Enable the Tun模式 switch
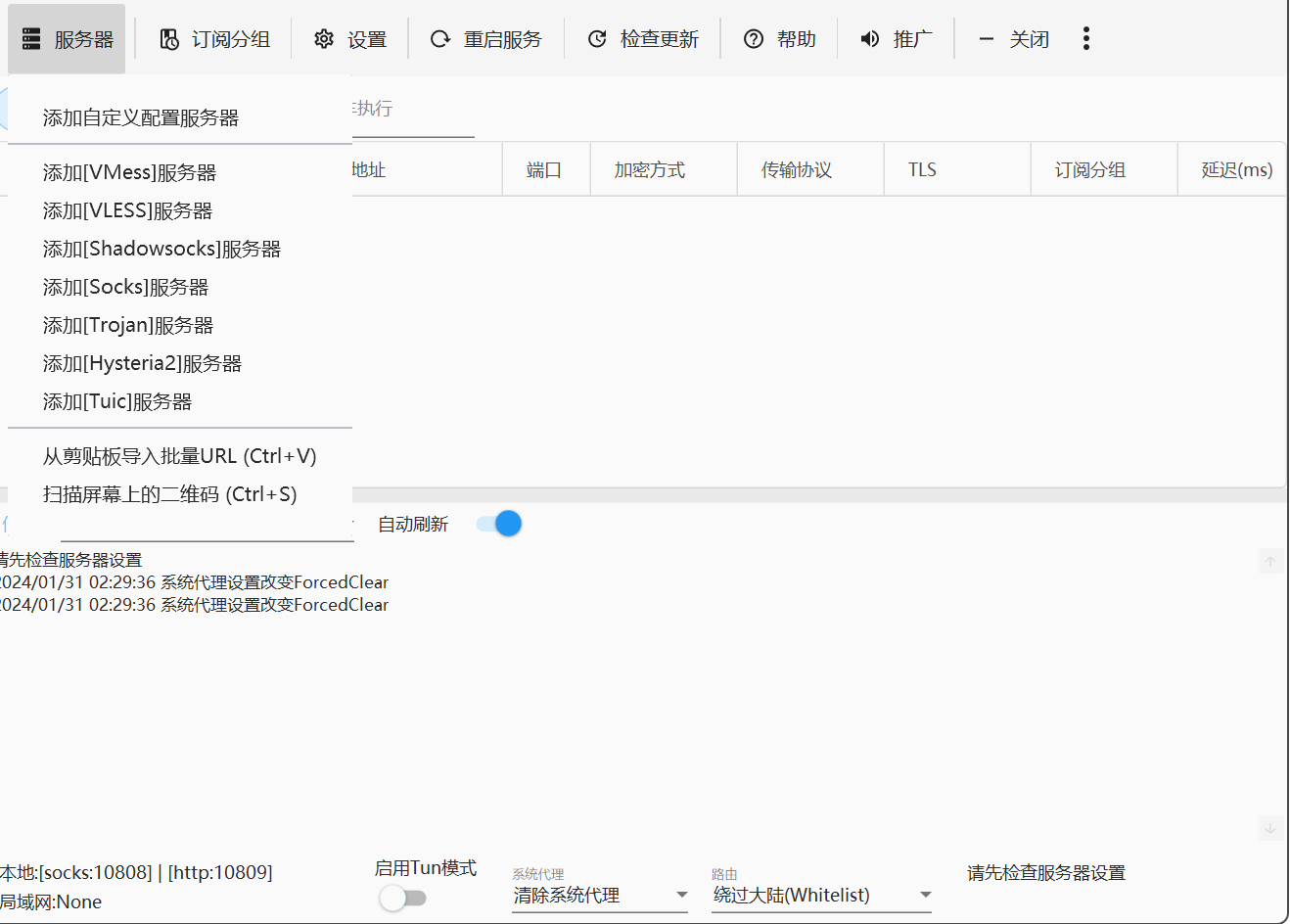The height and width of the screenshot is (924, 1290). pos(404,897)
